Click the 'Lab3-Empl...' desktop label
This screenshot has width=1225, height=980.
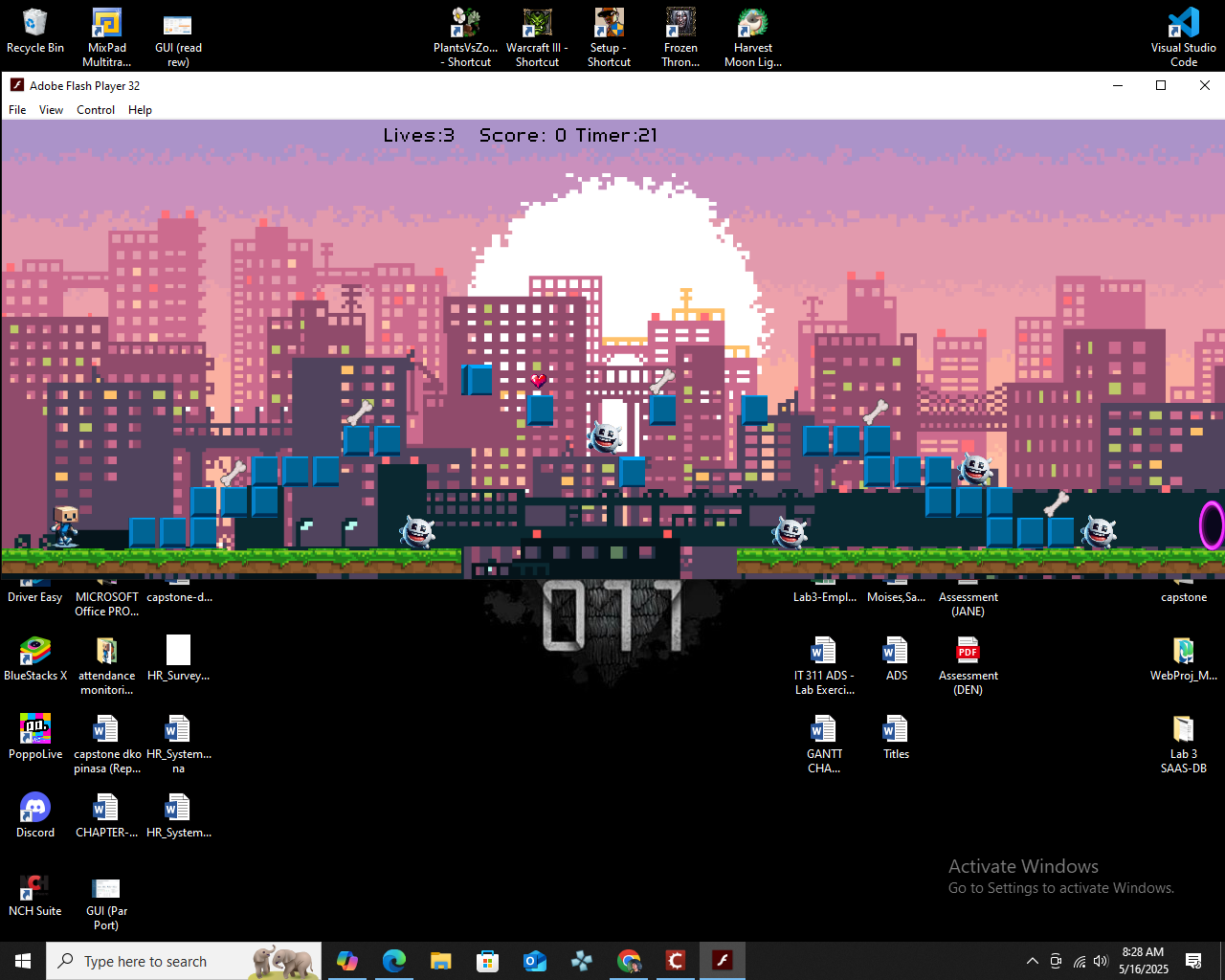point(824,597)
